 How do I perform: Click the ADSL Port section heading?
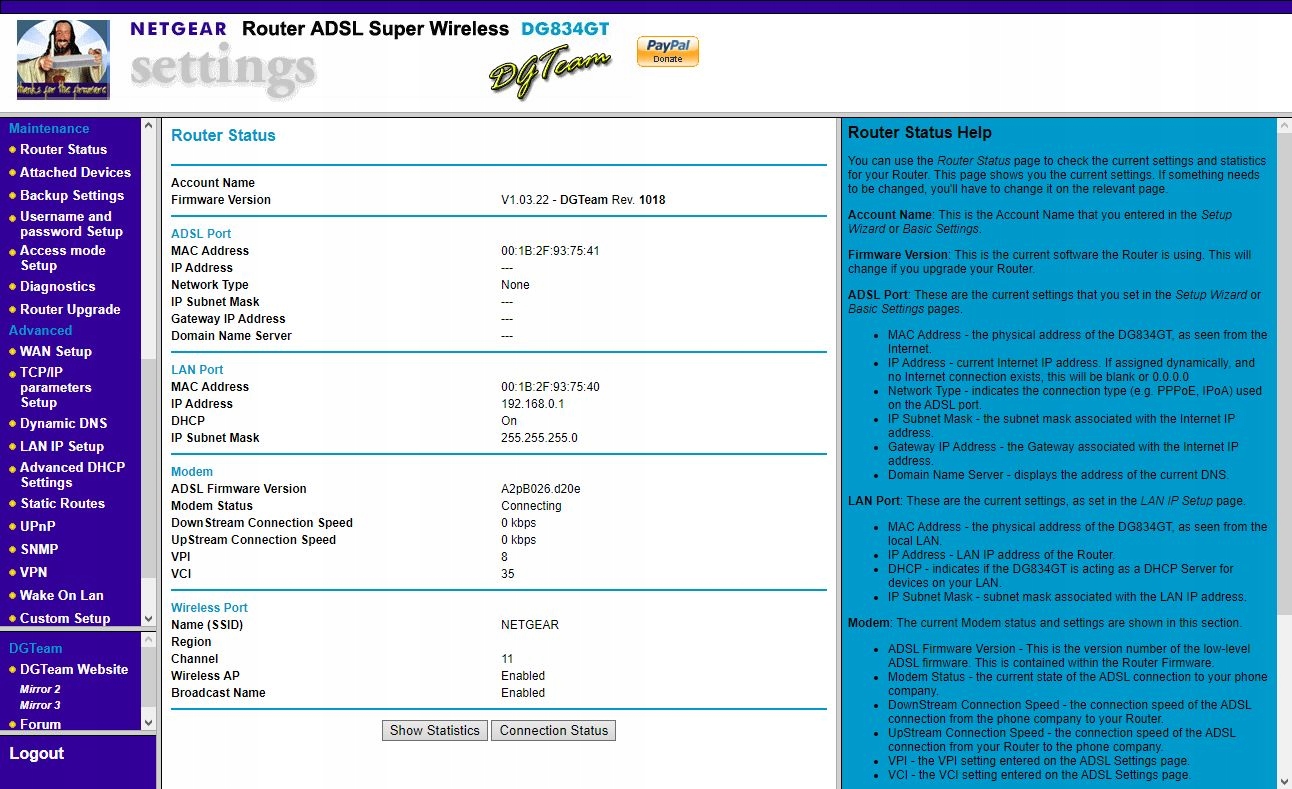(201, 234)
